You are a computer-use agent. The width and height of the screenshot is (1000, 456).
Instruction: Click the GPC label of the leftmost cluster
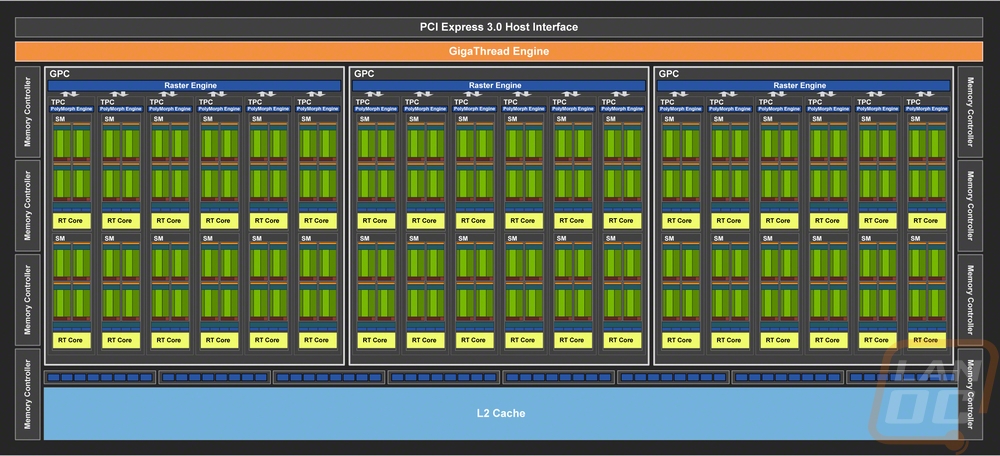(59, 74)
